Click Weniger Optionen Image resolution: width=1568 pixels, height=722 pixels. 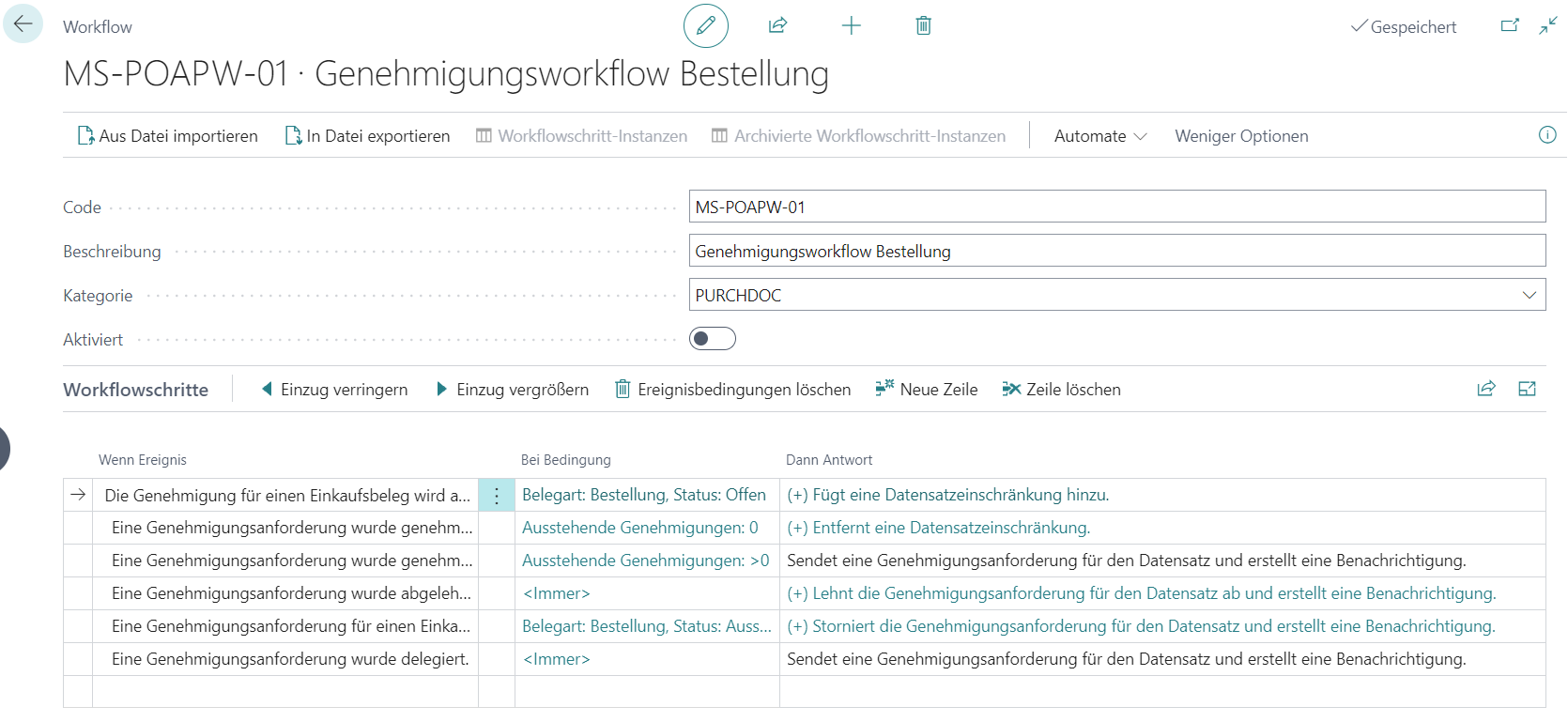(1241, 136)
